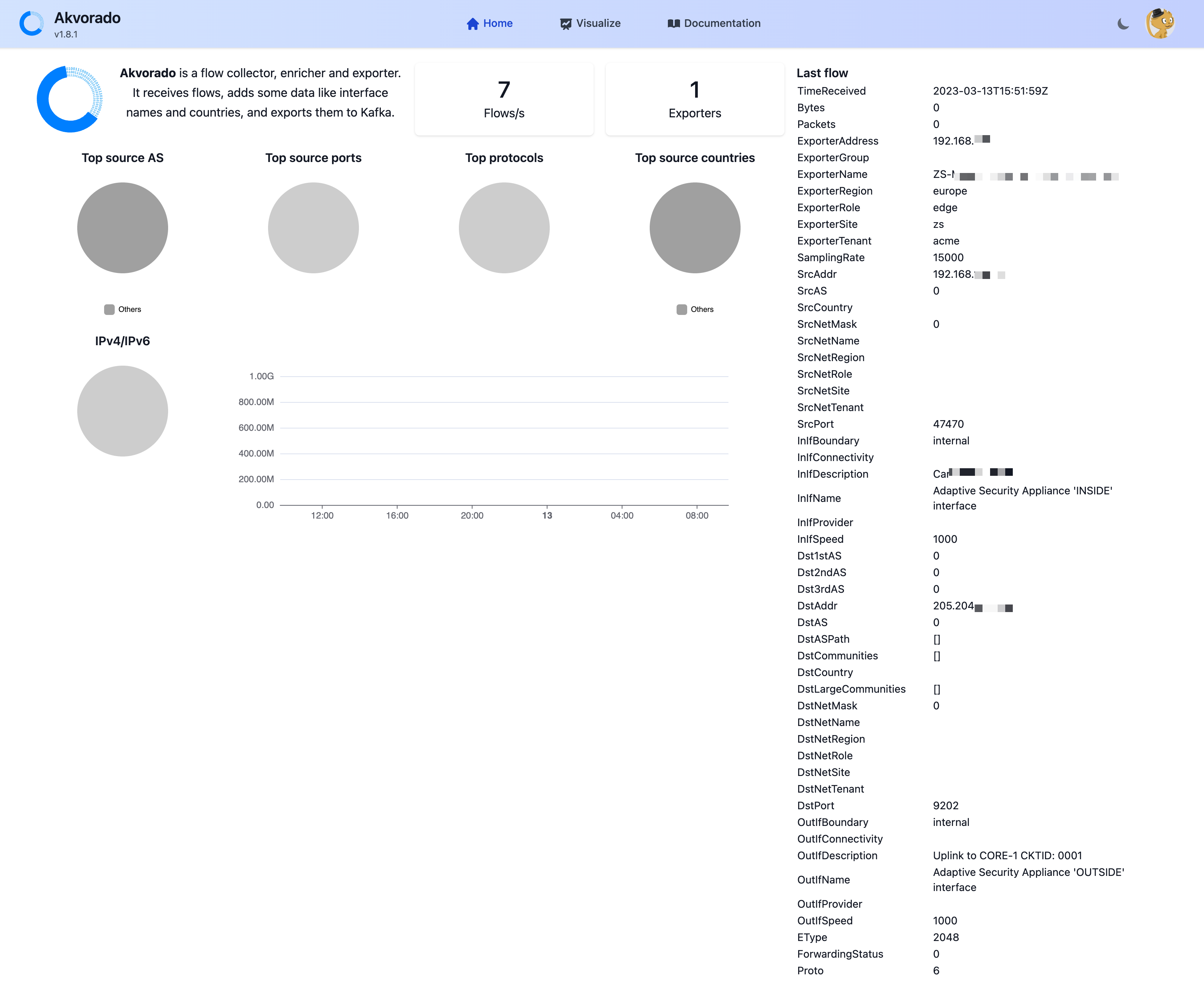The image size is (1204, 994).
Task: Click the Exporters counter card
Action: [694, 100]
